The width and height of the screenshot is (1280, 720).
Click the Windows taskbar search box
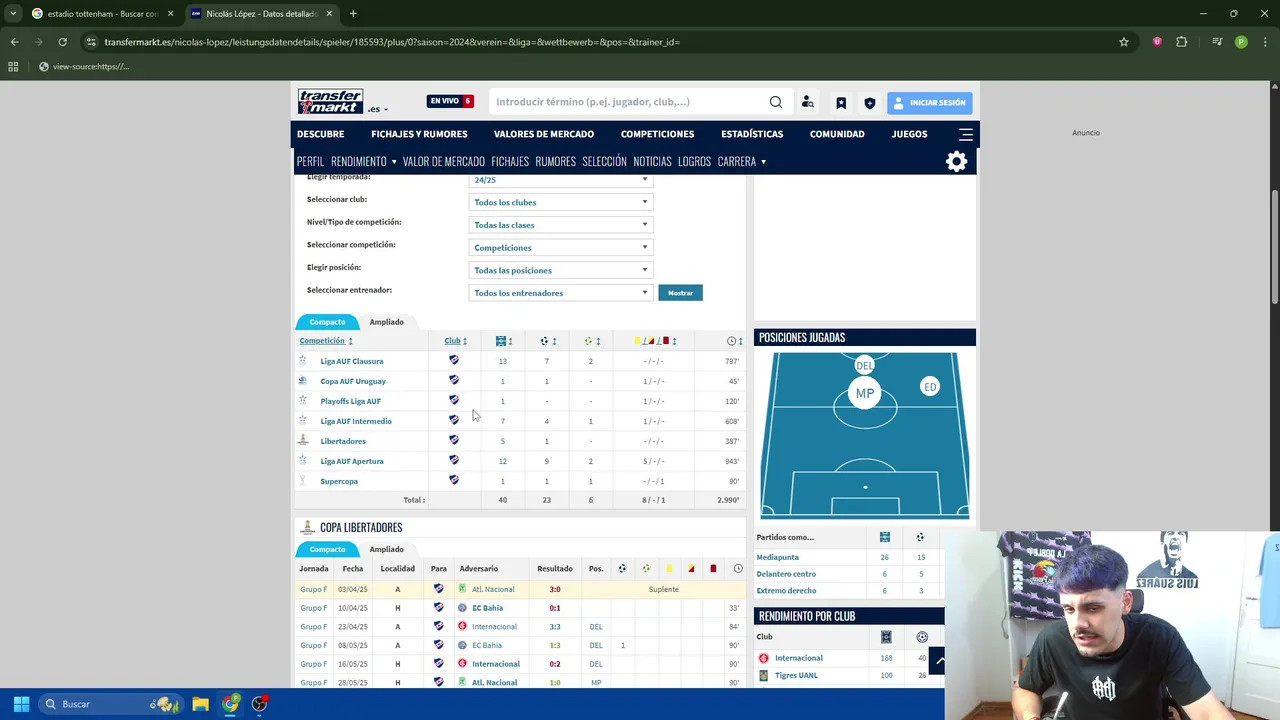click(111, 704)
